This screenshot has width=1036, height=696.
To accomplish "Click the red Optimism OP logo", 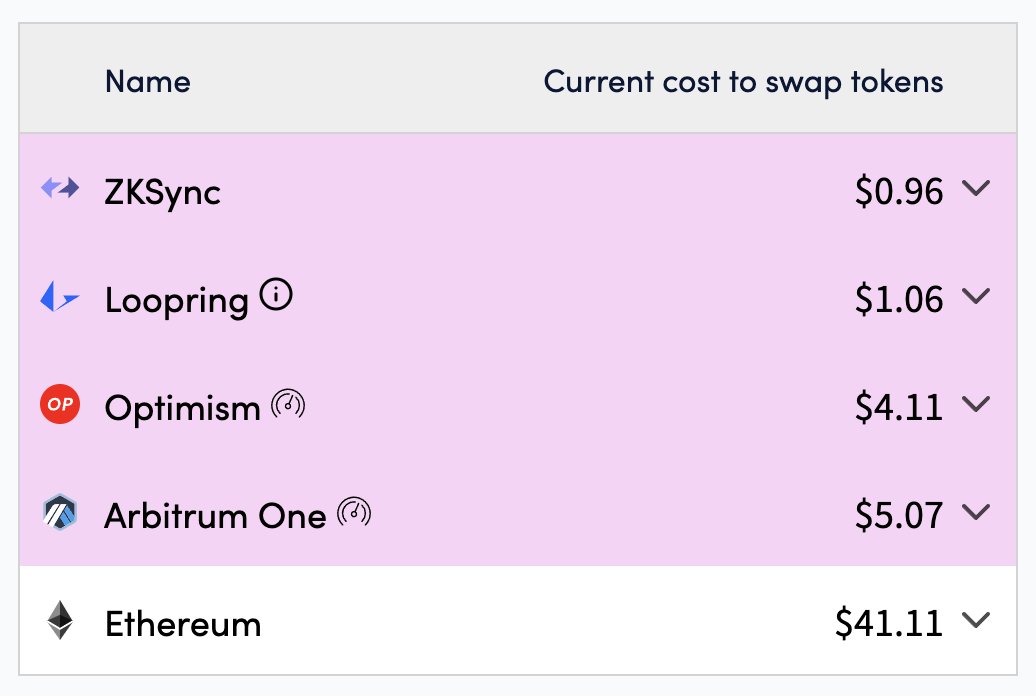I will 60,404.
